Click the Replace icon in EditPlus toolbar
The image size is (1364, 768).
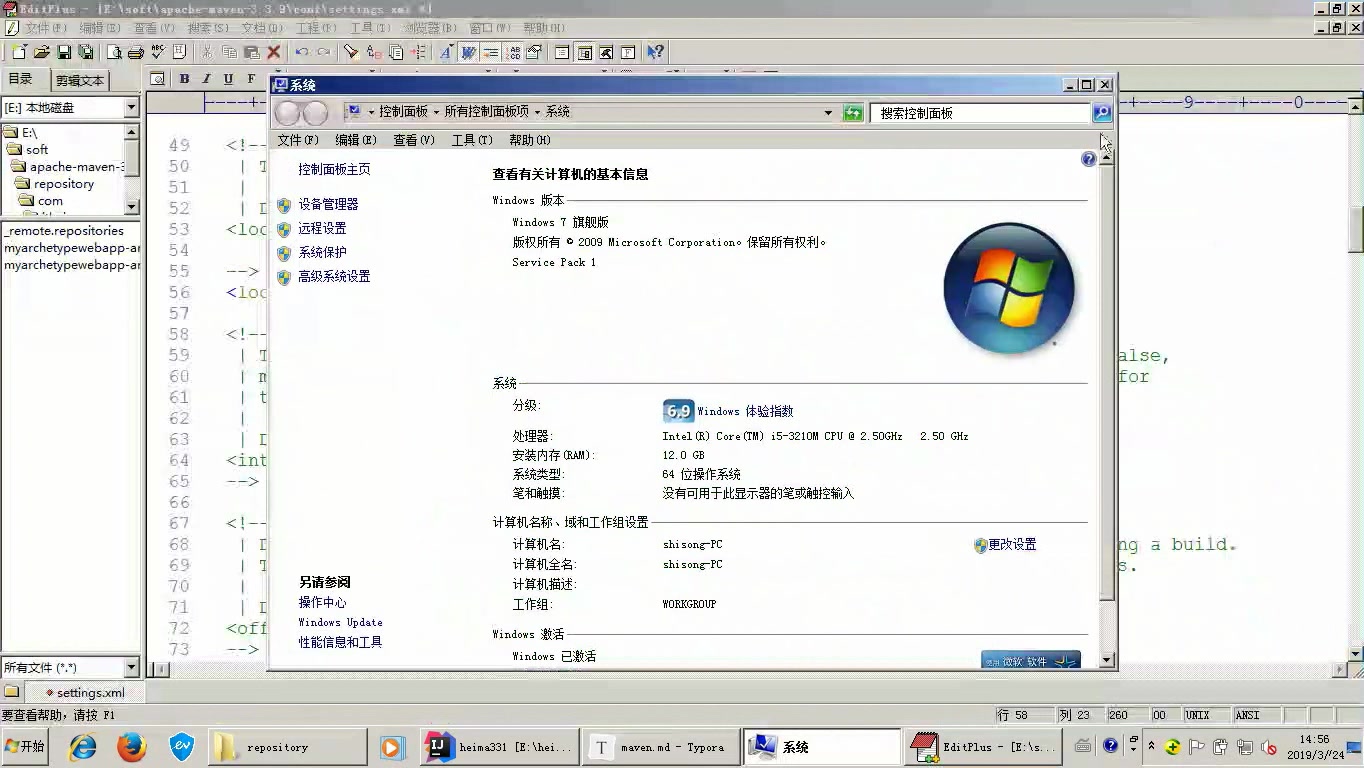click(x=374, y=52)
